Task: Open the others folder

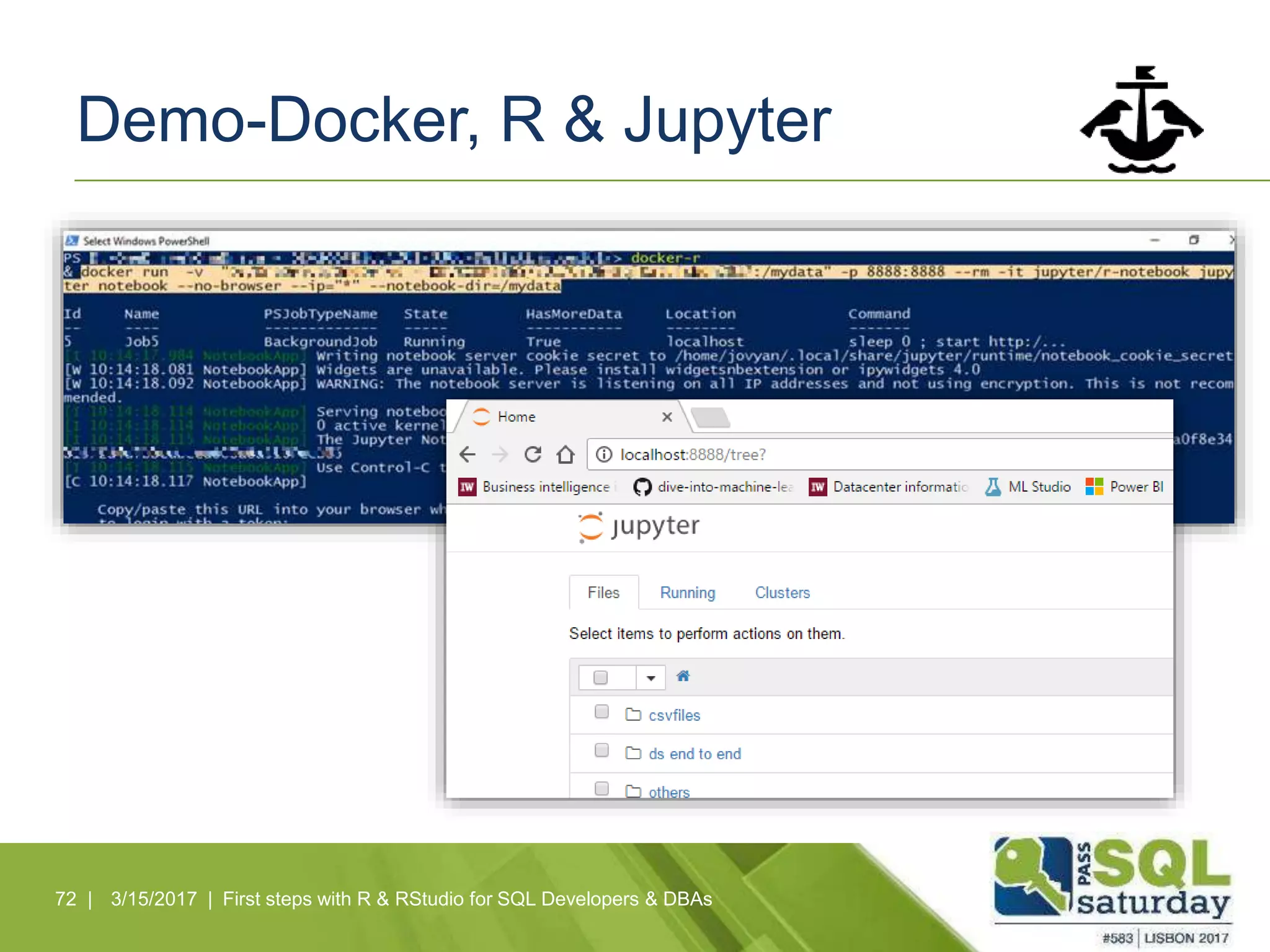Action: (669, 791)
